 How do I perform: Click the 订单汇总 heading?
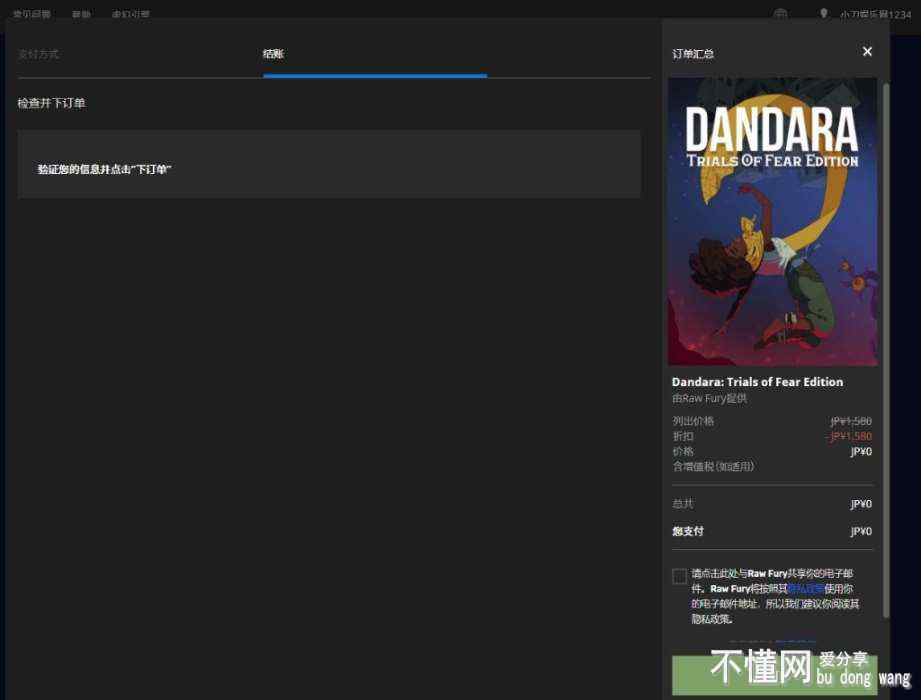(x=693, y=54)
